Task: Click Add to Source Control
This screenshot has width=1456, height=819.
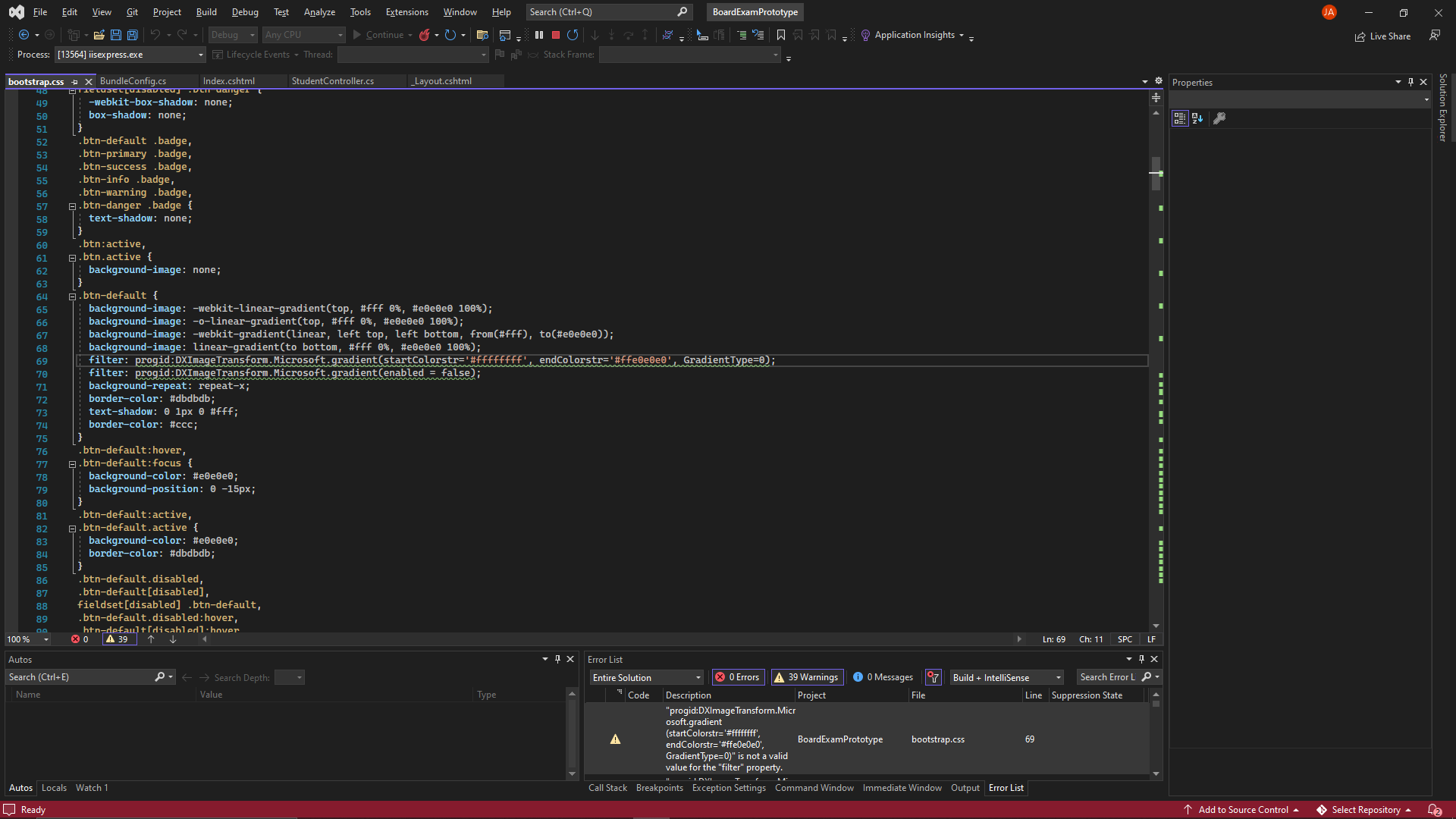Action: [1243, 810]
